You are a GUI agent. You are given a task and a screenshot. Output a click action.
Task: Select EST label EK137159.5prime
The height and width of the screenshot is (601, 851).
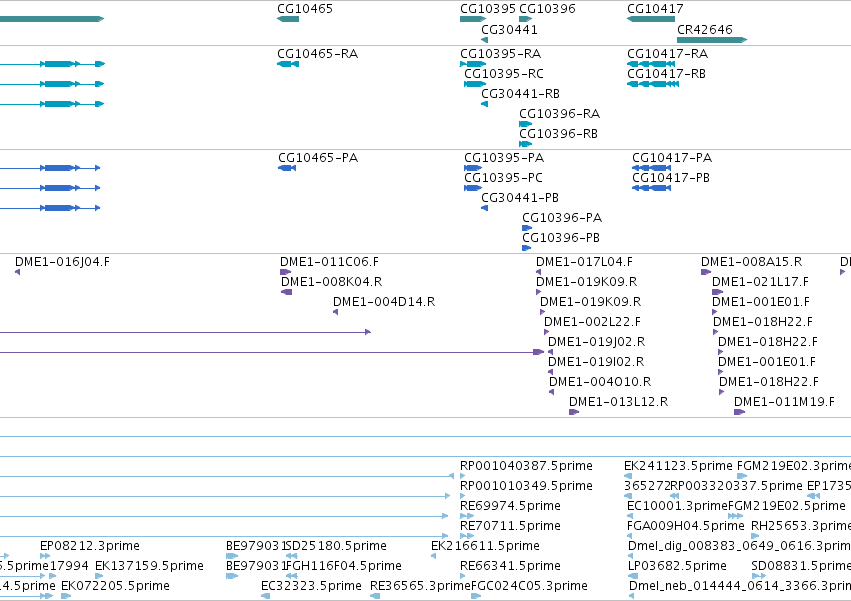[149, 566]
